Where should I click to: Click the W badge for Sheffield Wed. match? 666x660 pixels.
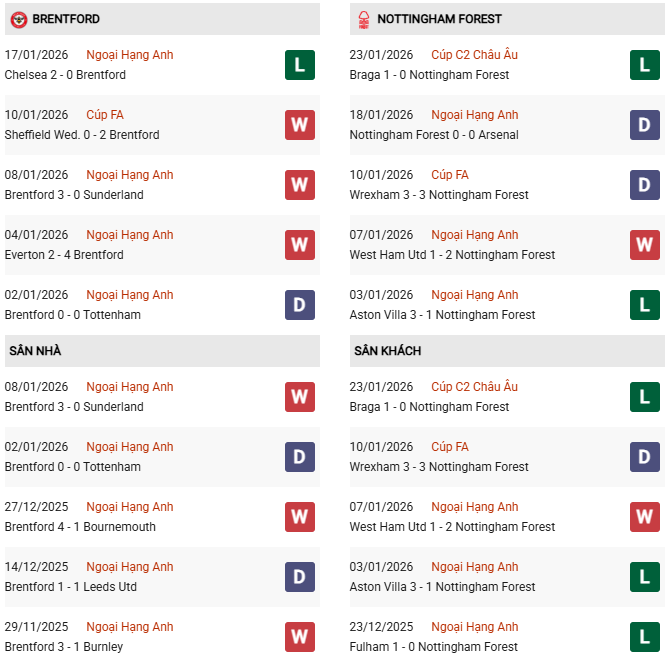299,125
